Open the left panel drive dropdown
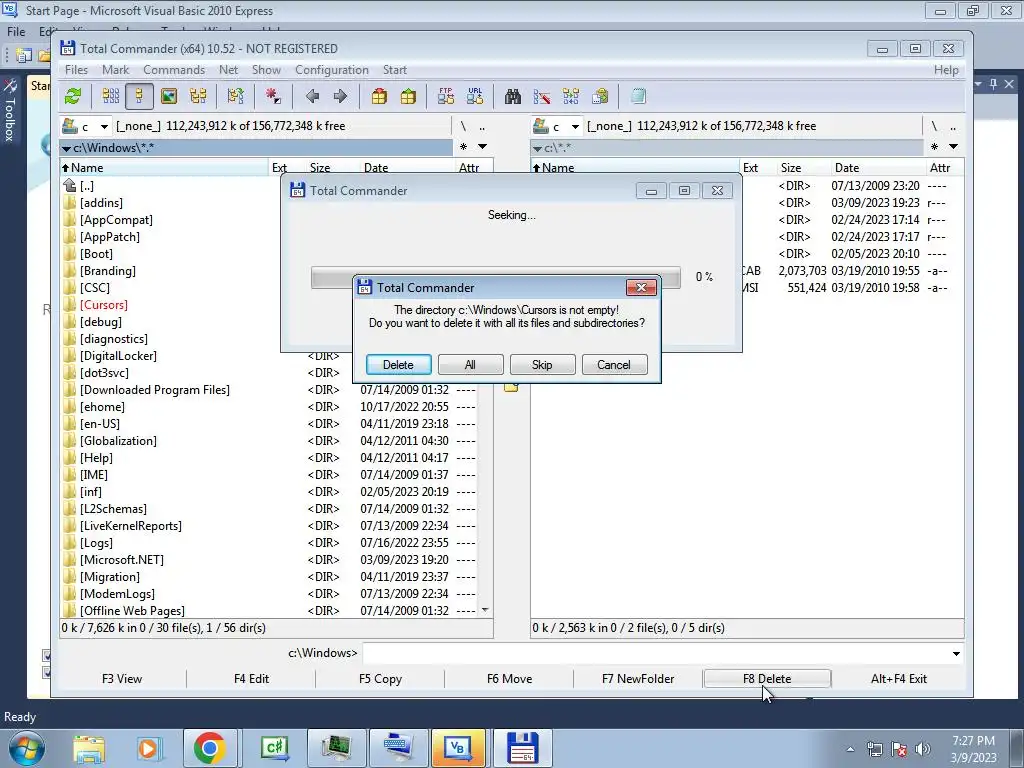The width and height of the screenshot is (1024, 768). (104, 126)
